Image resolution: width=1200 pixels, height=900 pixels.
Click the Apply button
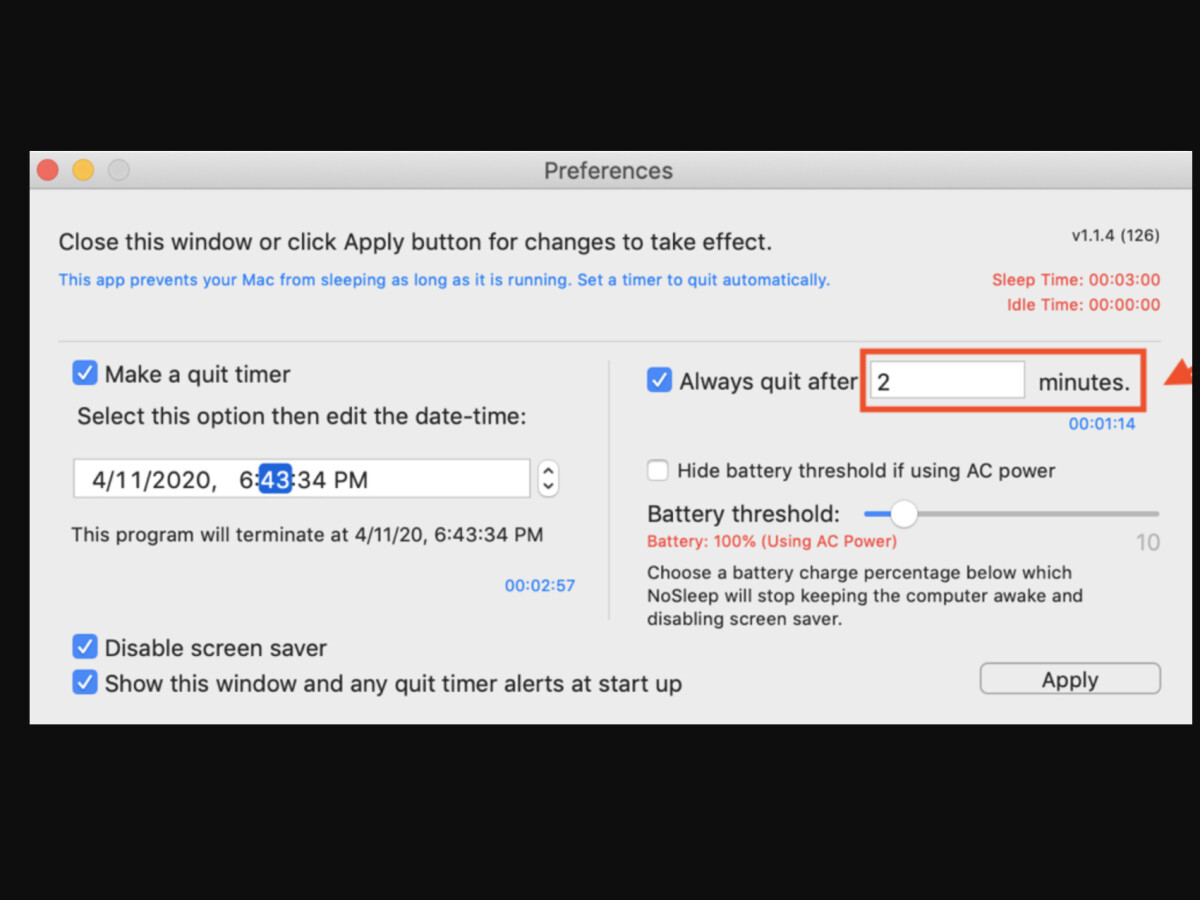1069,679
